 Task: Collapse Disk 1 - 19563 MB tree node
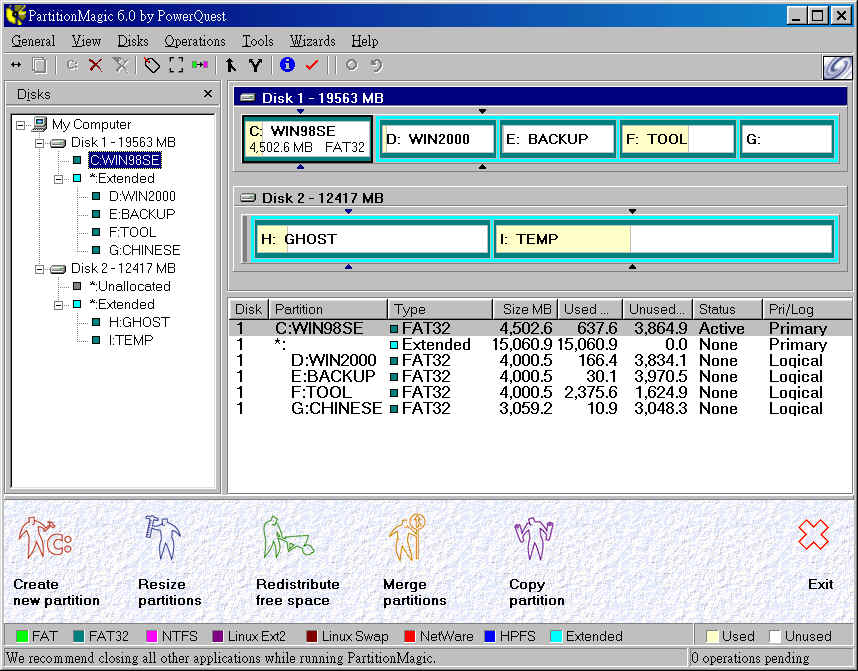39,143
